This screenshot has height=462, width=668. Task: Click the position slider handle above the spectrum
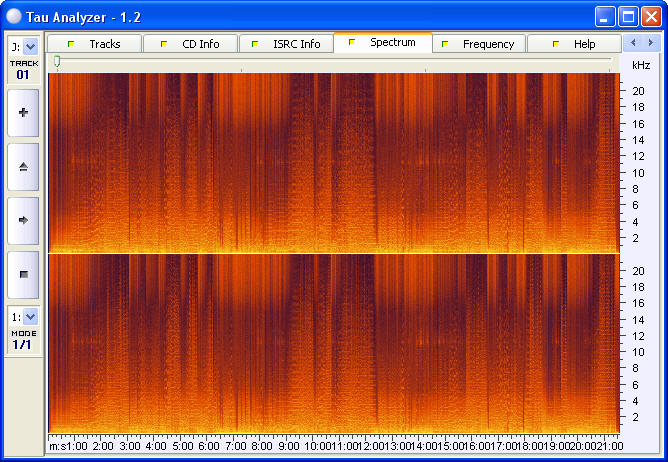pos(57,62)
